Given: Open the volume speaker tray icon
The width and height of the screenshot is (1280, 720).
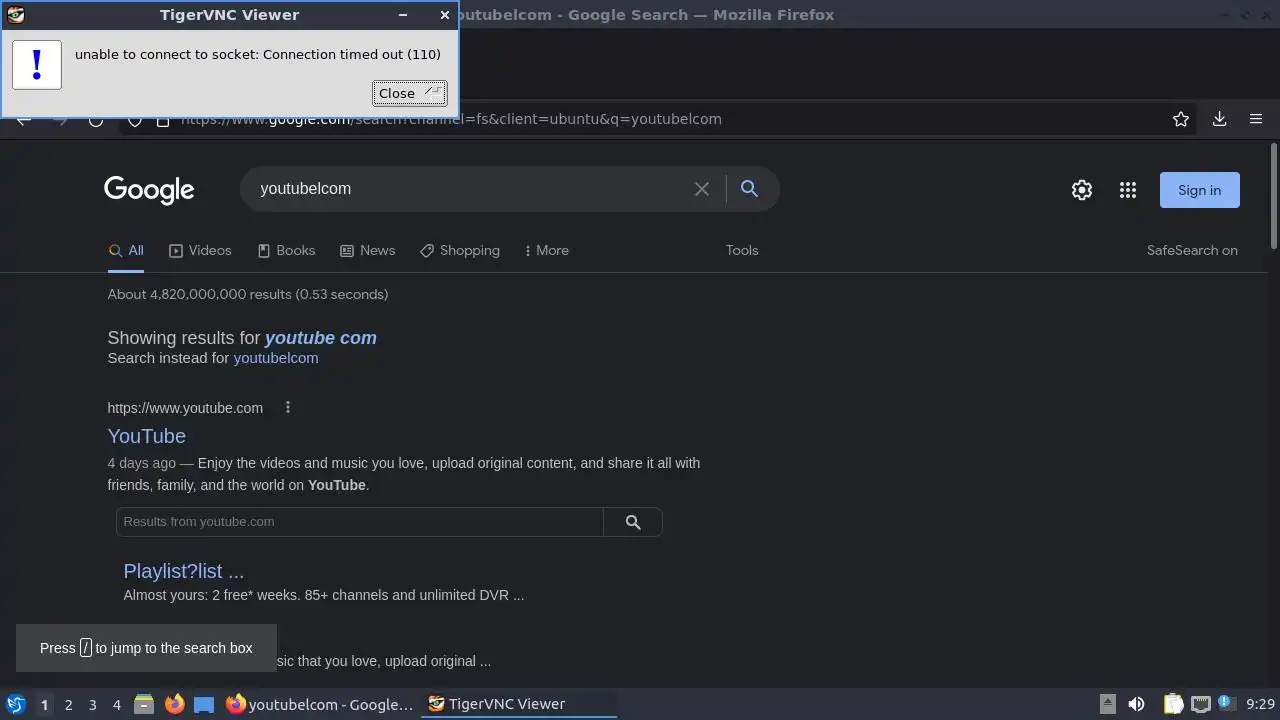Looking at the screenshot, I should pyautogui.click(x=1136, y=704).
